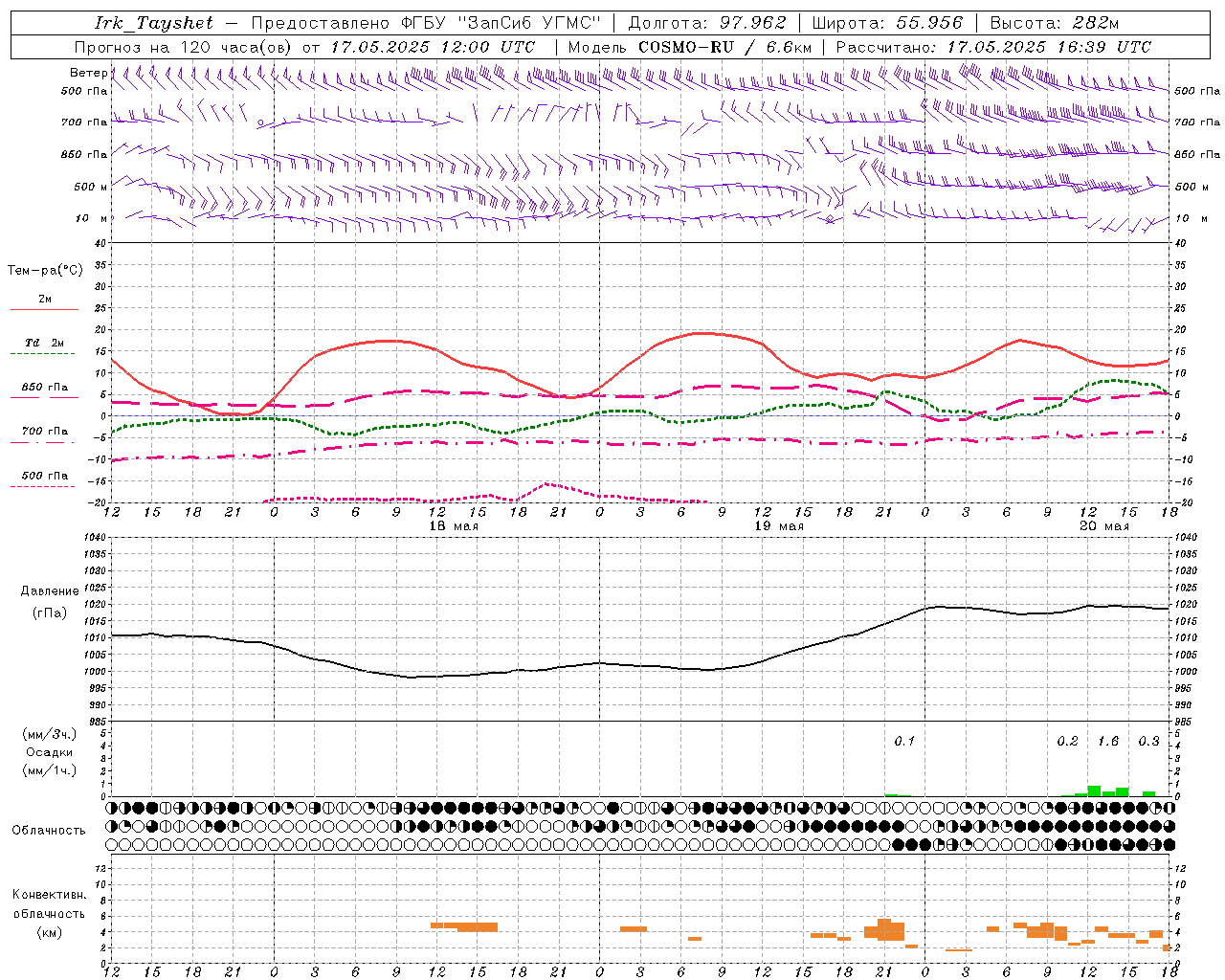This screenshot has width=1225, height=980.
Task: Select the "Широта: 55.956" header text
Action: click(x=887, y=23)
